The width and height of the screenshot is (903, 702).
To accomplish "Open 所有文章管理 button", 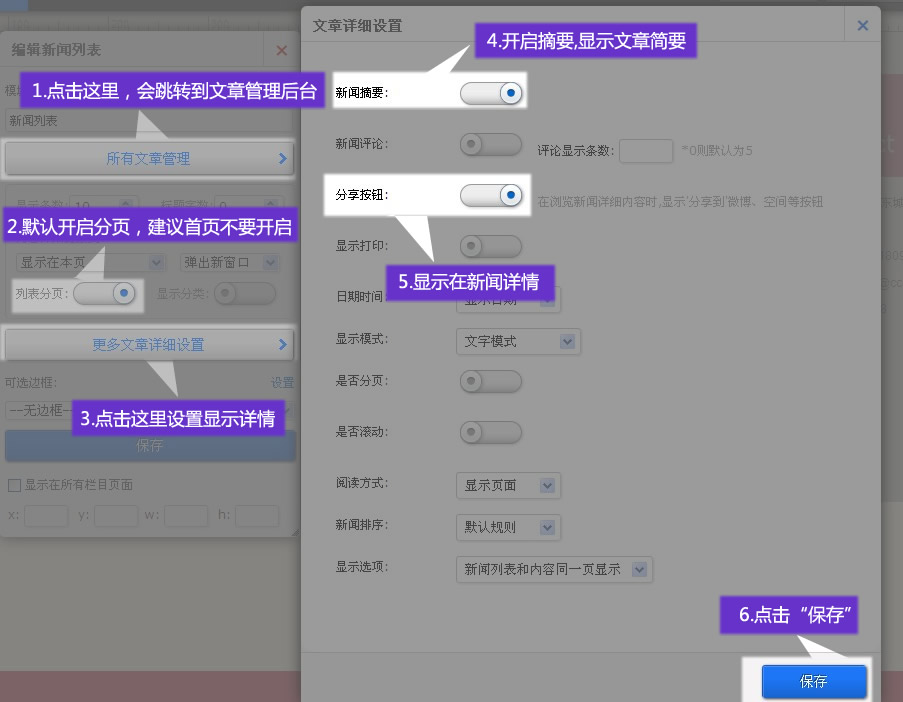I will point(148,158).
